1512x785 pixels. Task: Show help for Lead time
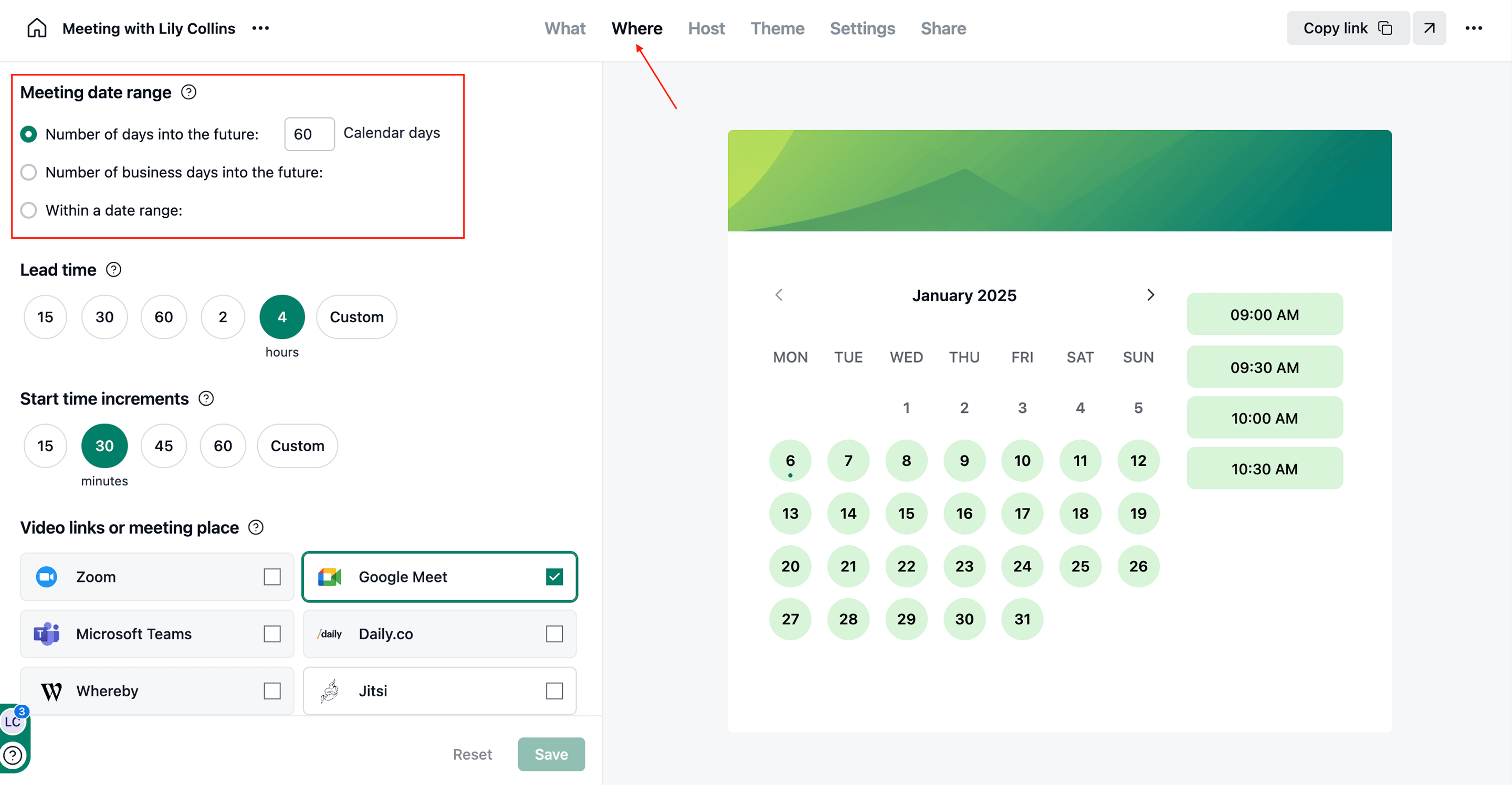[113, 270]
